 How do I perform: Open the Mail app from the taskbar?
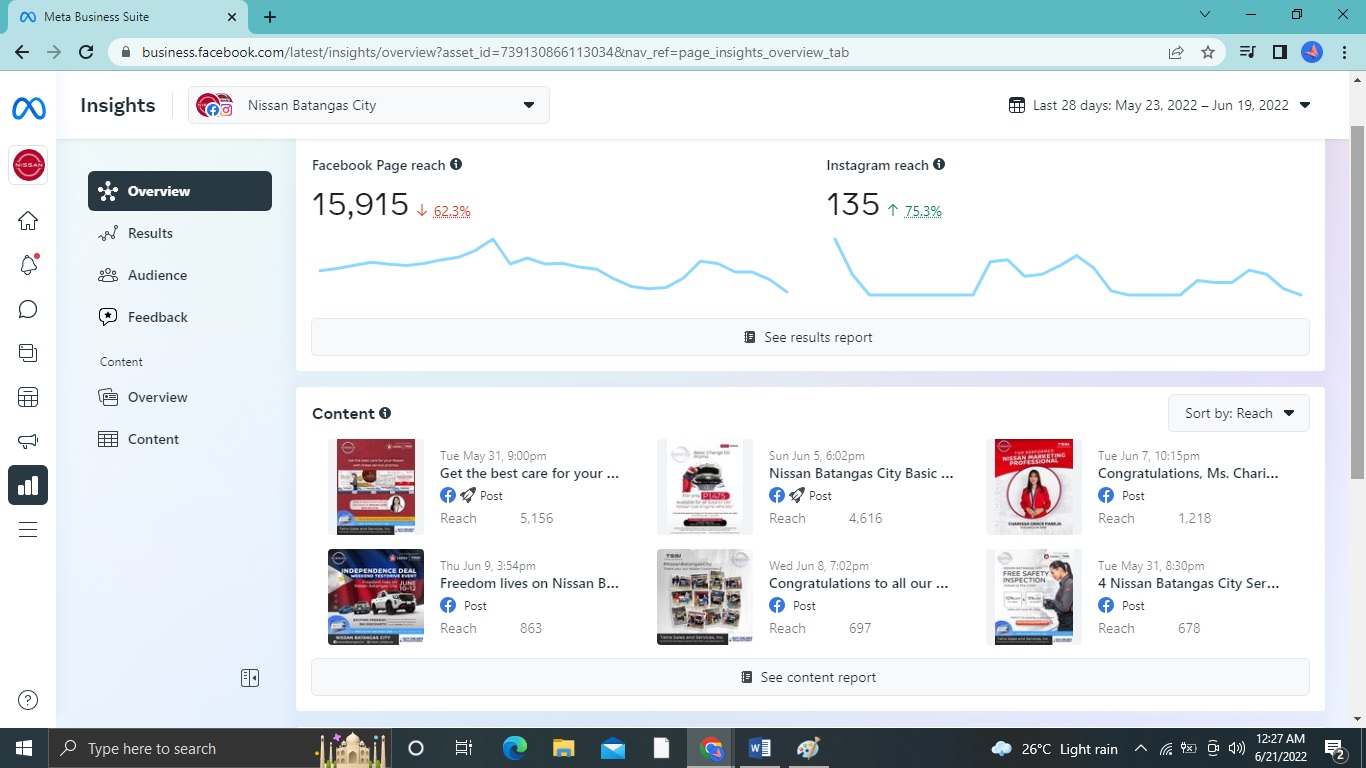[x=613, y=748]
